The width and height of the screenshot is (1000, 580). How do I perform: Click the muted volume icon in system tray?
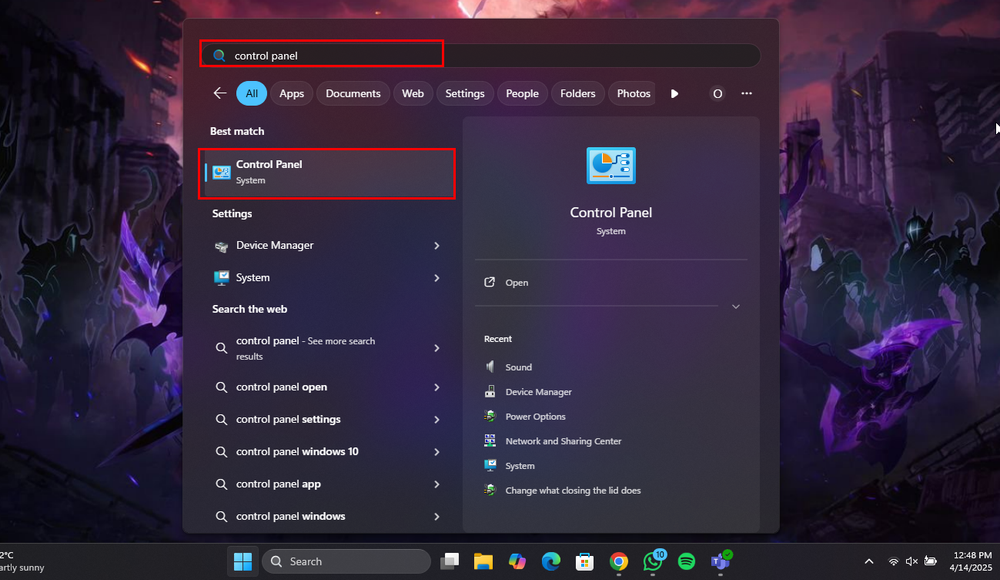tap(911, 561)
